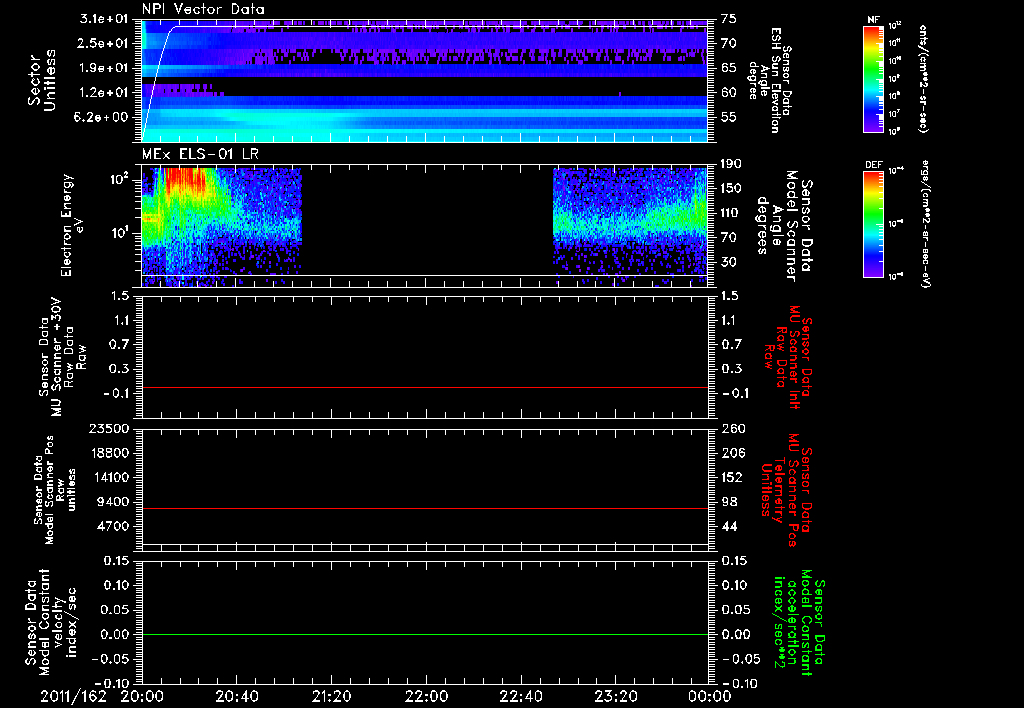
Task: Click the 75 degree elevation tick label
Action: pyautogui.click(x=729, y=19)
